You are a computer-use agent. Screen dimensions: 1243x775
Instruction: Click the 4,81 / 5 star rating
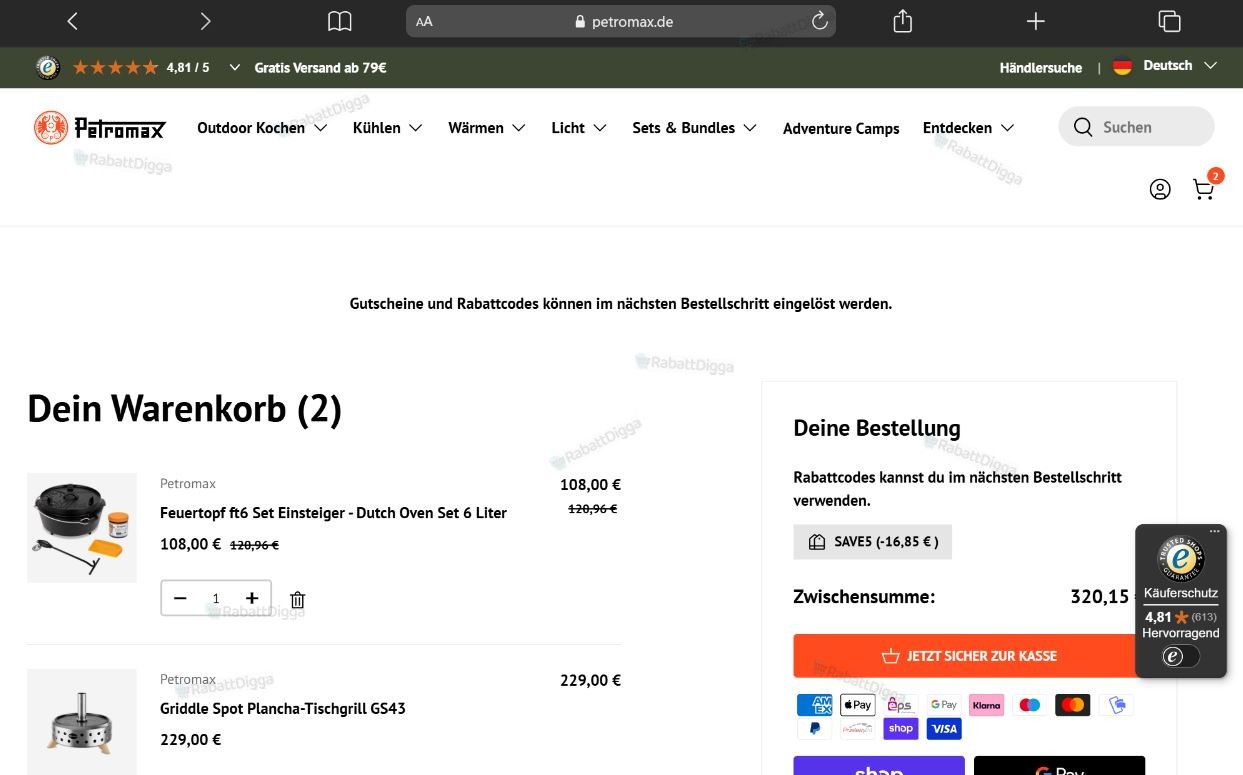pos(141,67)
